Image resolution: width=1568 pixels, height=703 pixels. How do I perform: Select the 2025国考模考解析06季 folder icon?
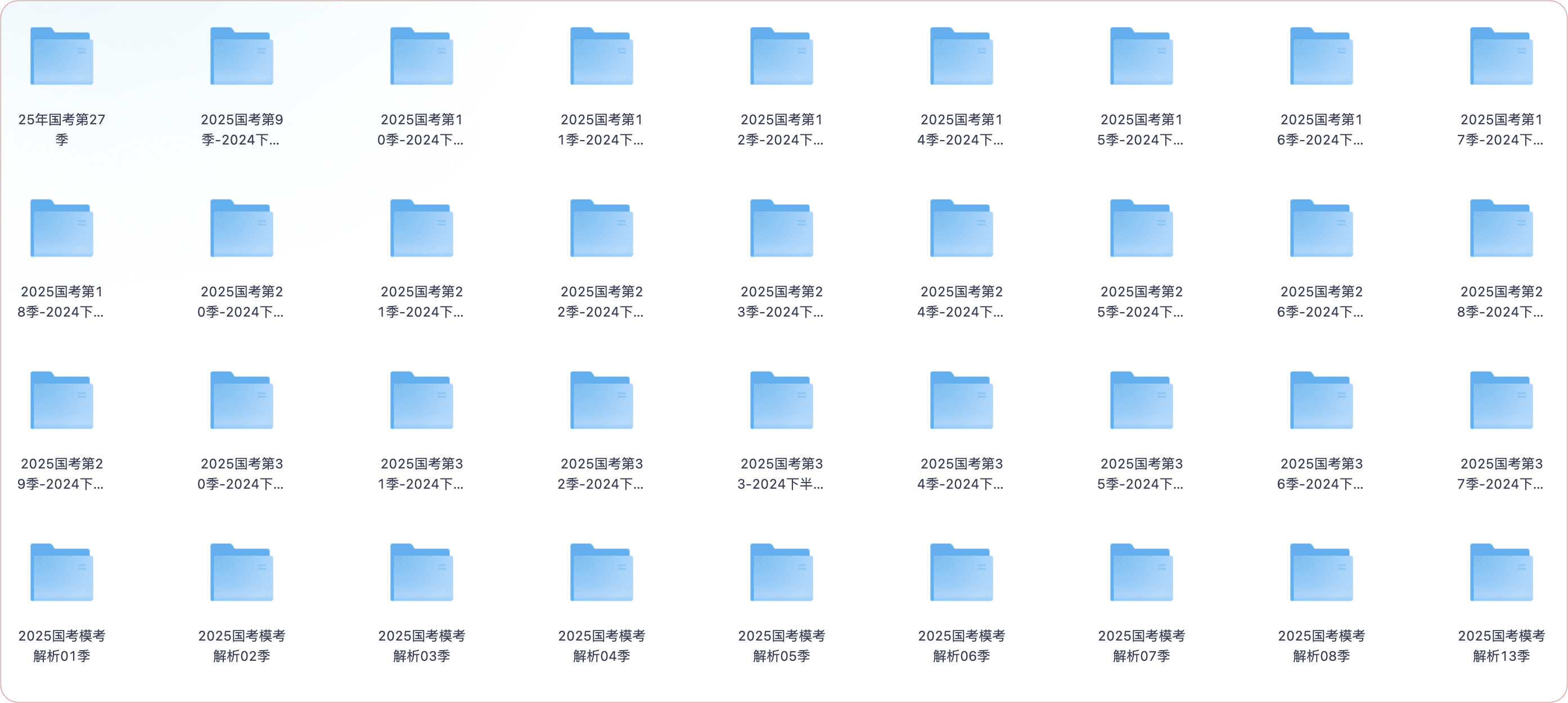[961, 573]
